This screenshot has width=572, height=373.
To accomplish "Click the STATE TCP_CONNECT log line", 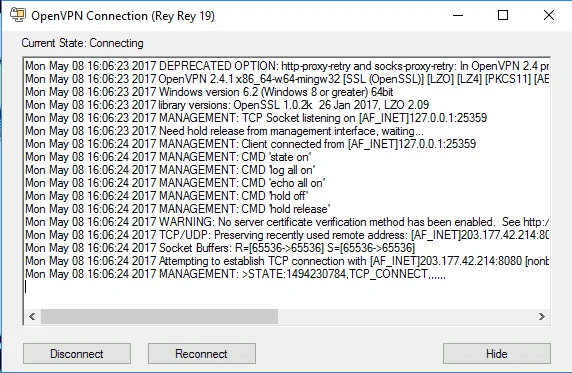I will pos(235,274).
